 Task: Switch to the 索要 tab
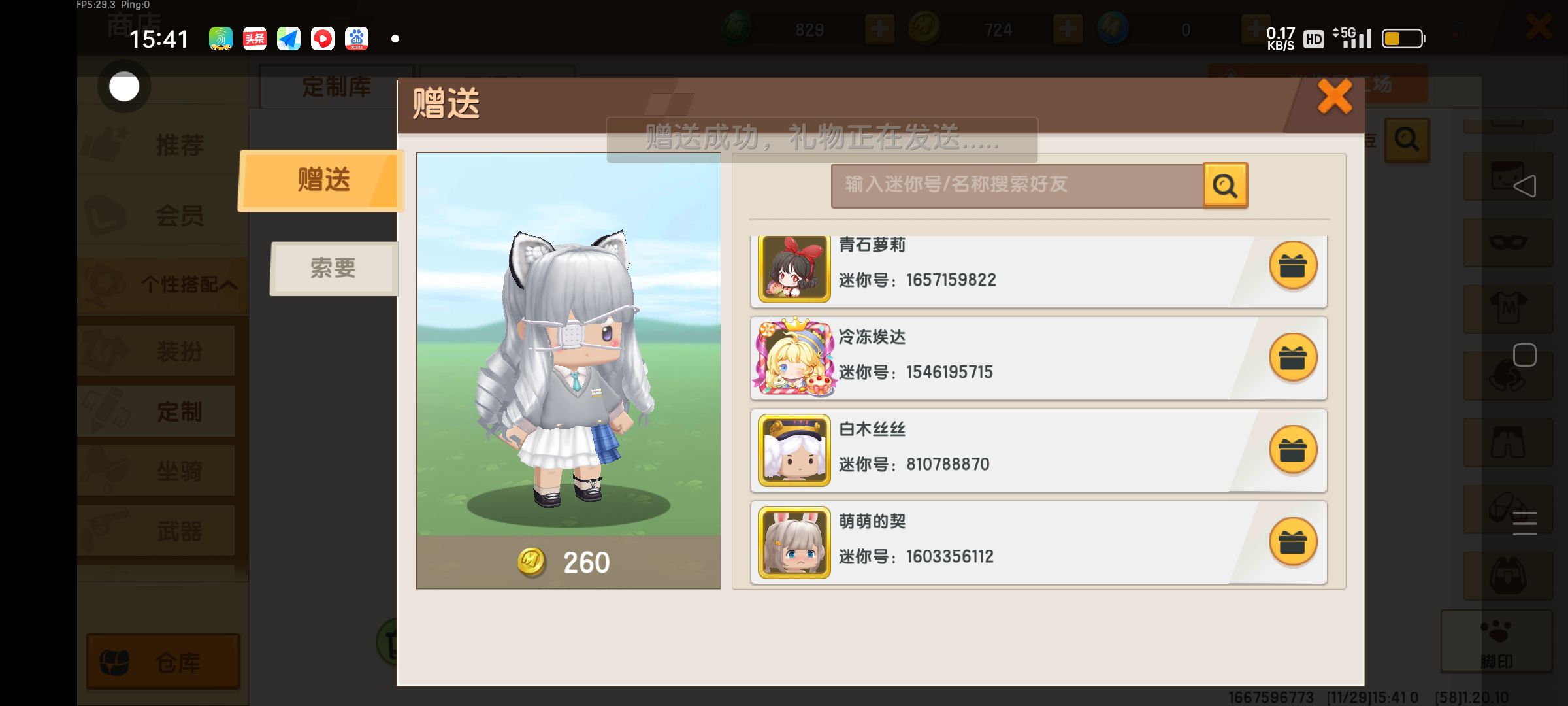334,269
